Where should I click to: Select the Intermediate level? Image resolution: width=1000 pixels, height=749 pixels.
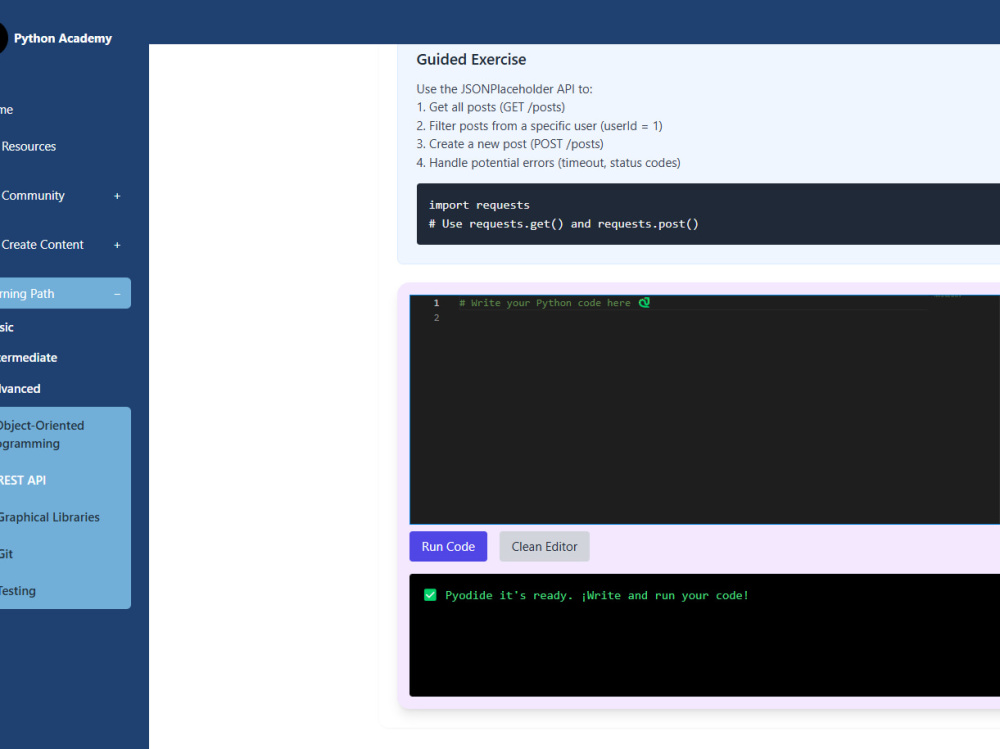click(x=28, y=358)
